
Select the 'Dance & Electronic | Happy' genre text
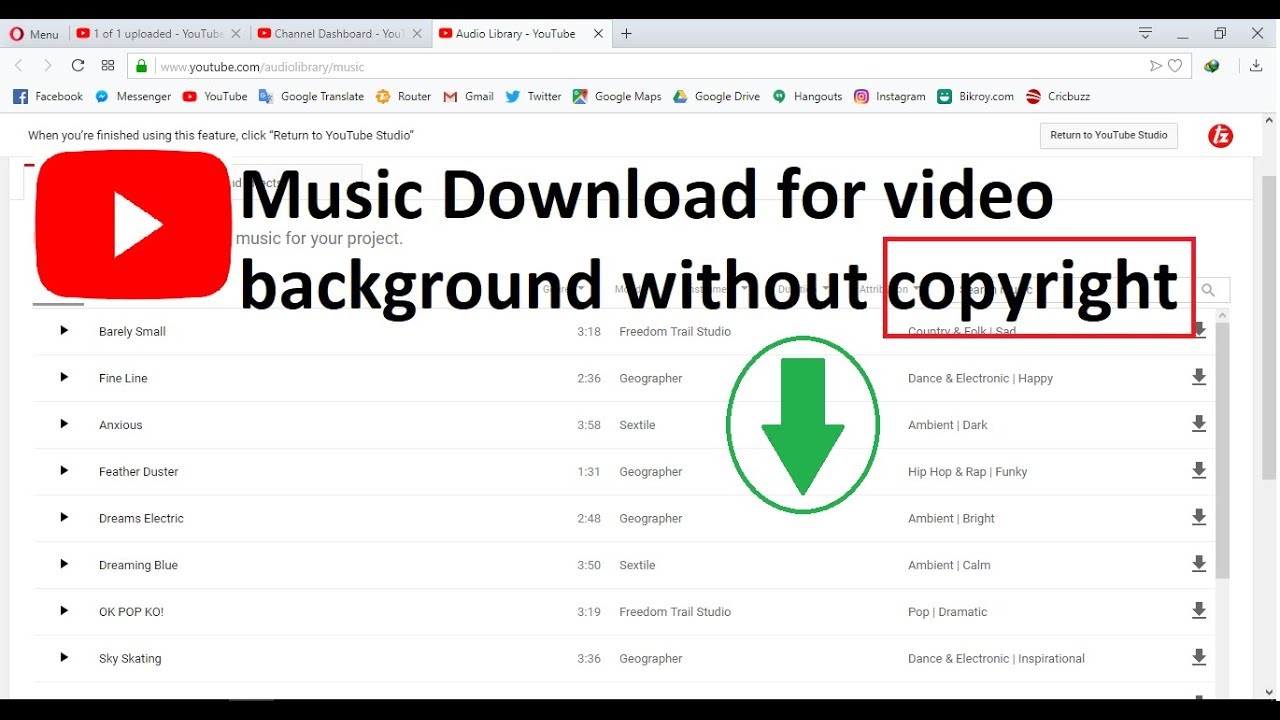coord(980,378)
